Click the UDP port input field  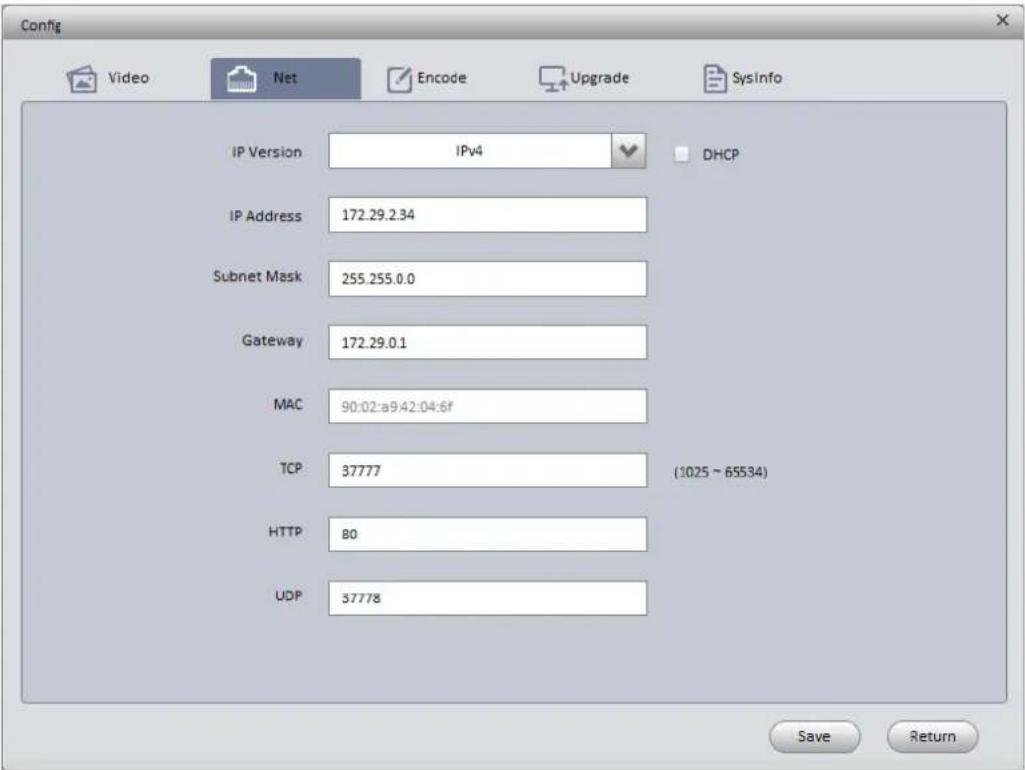488,598
